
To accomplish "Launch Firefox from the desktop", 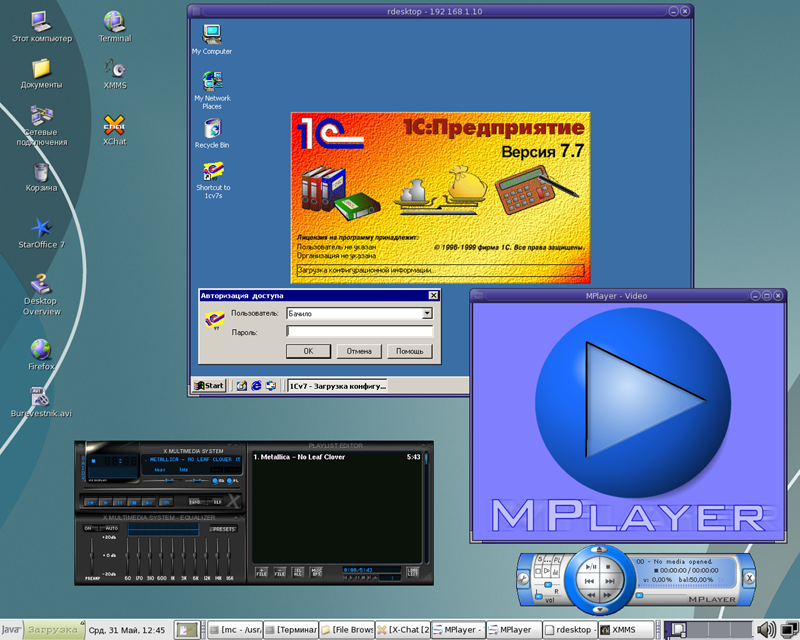I will 41,350.
